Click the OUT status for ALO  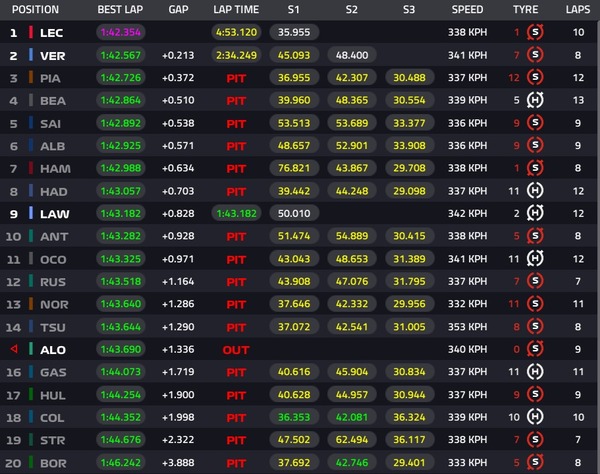[x=236, y=349]
